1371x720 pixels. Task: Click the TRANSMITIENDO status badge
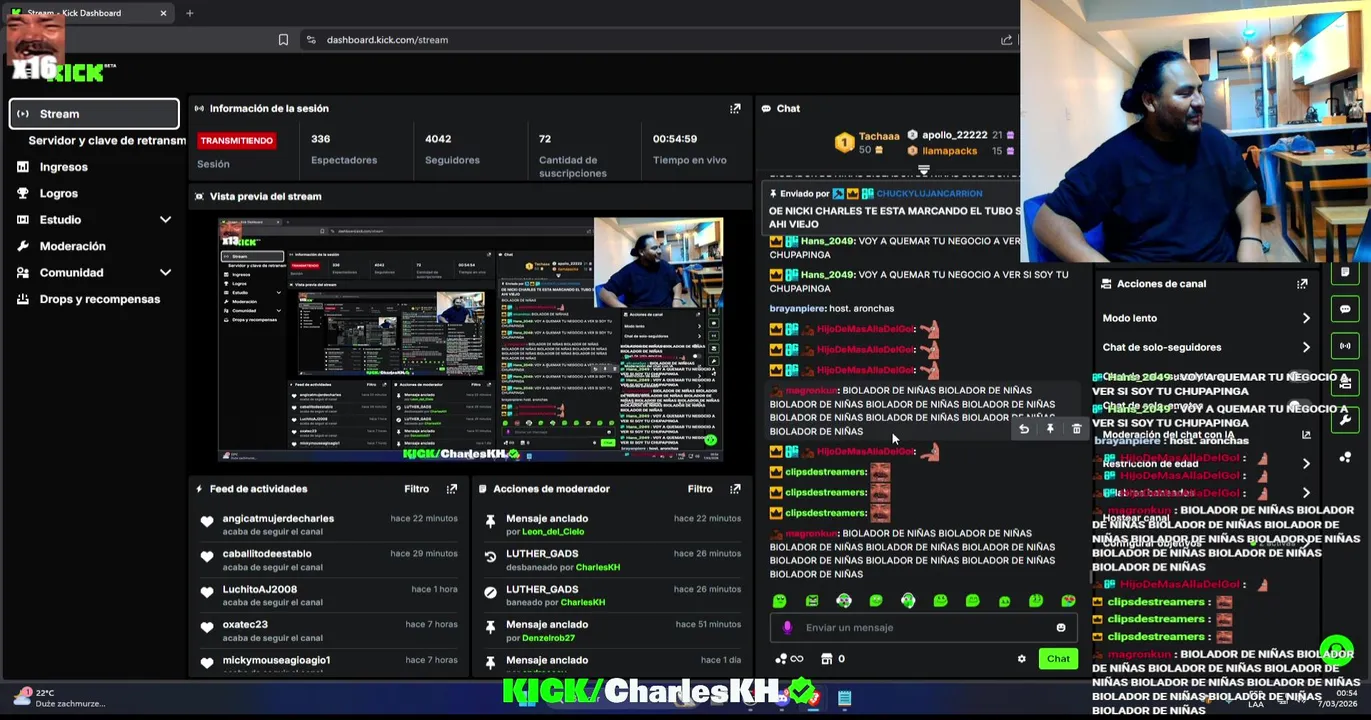pos(236,141)
